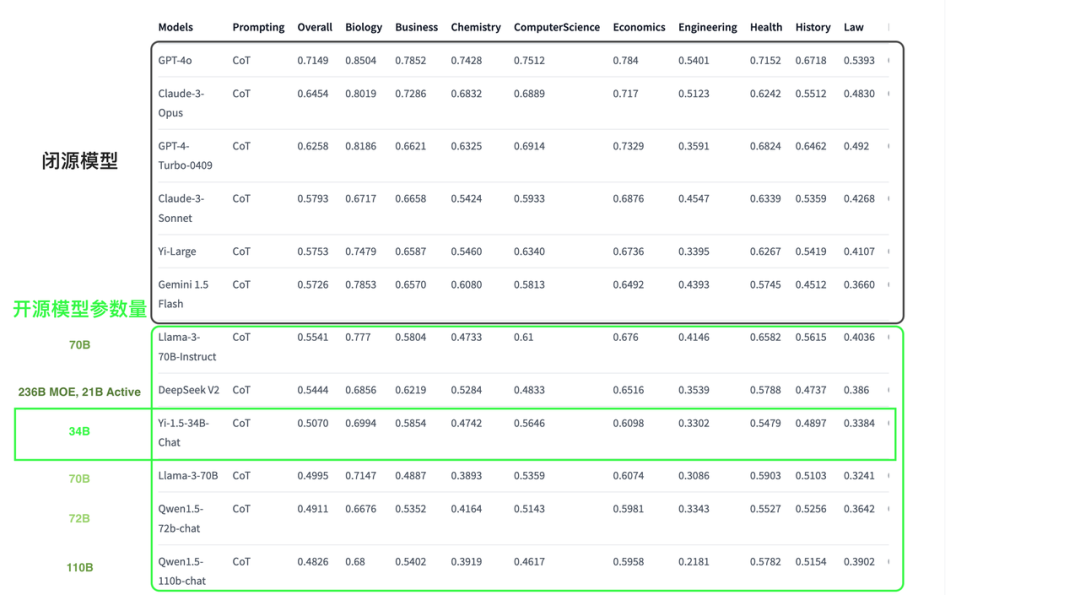Click the Health column header
This screenshot has height=595, width=1080.
pyautogui.click(x=765, y=28)
